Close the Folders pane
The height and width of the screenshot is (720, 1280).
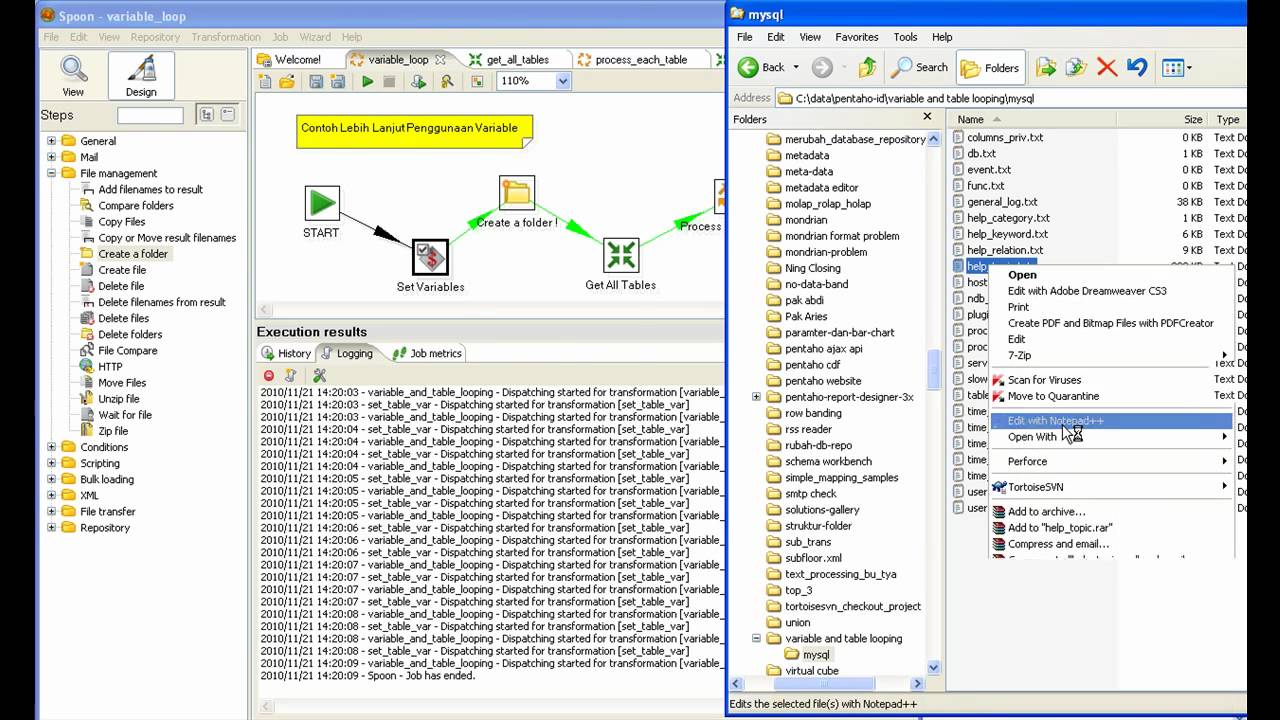pyautogui.click(x=927, y=117)
